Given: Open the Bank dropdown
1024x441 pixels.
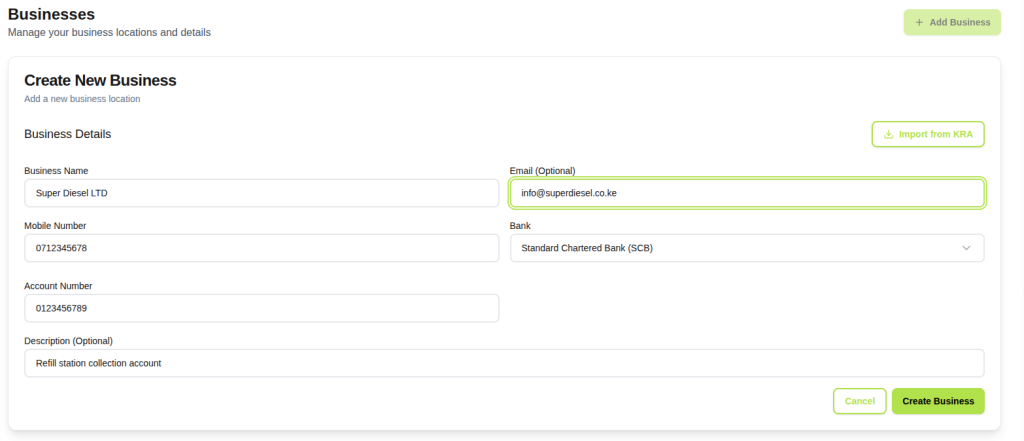Looking at the screenshot, I should [x=746, y=248].
